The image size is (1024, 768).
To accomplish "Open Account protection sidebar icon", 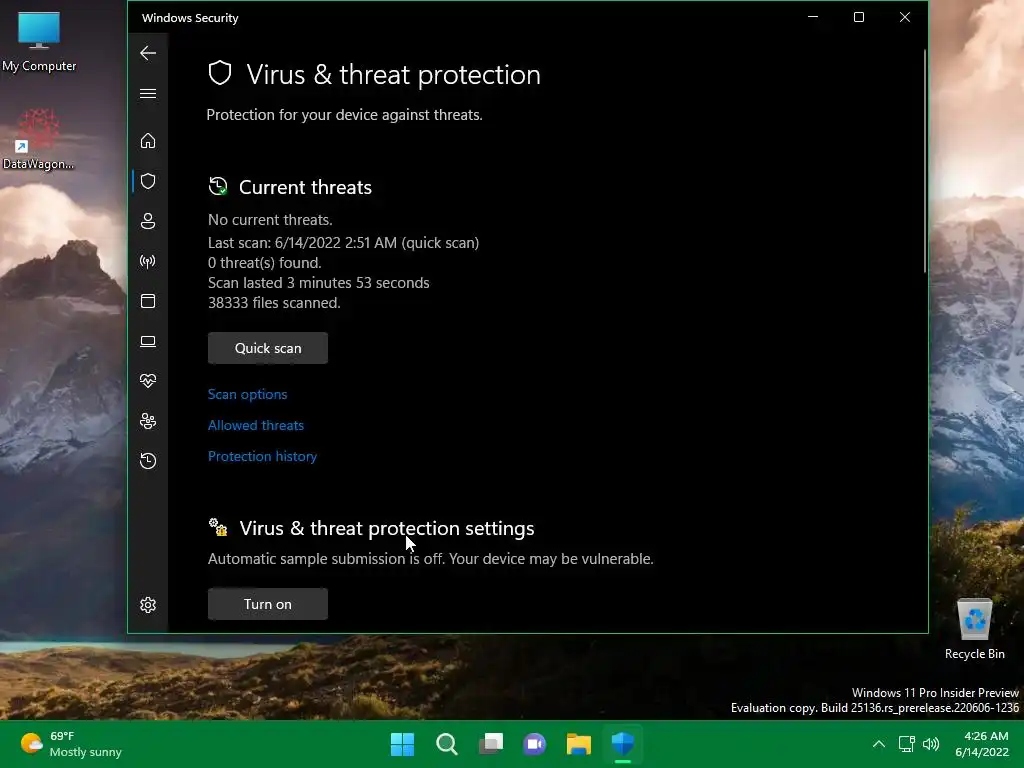I will click(148, 221).
